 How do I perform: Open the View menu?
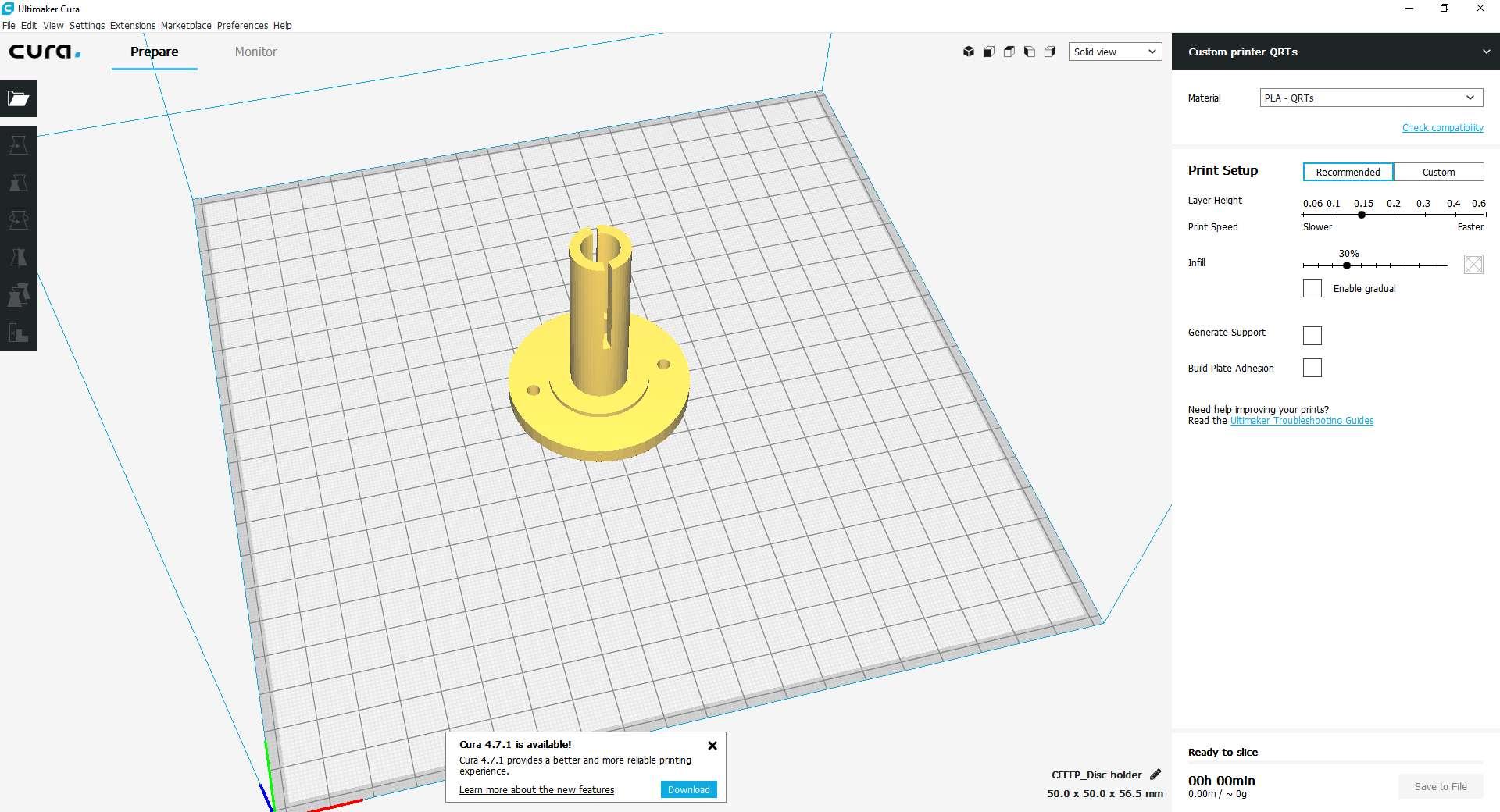[x=53, y=25]
